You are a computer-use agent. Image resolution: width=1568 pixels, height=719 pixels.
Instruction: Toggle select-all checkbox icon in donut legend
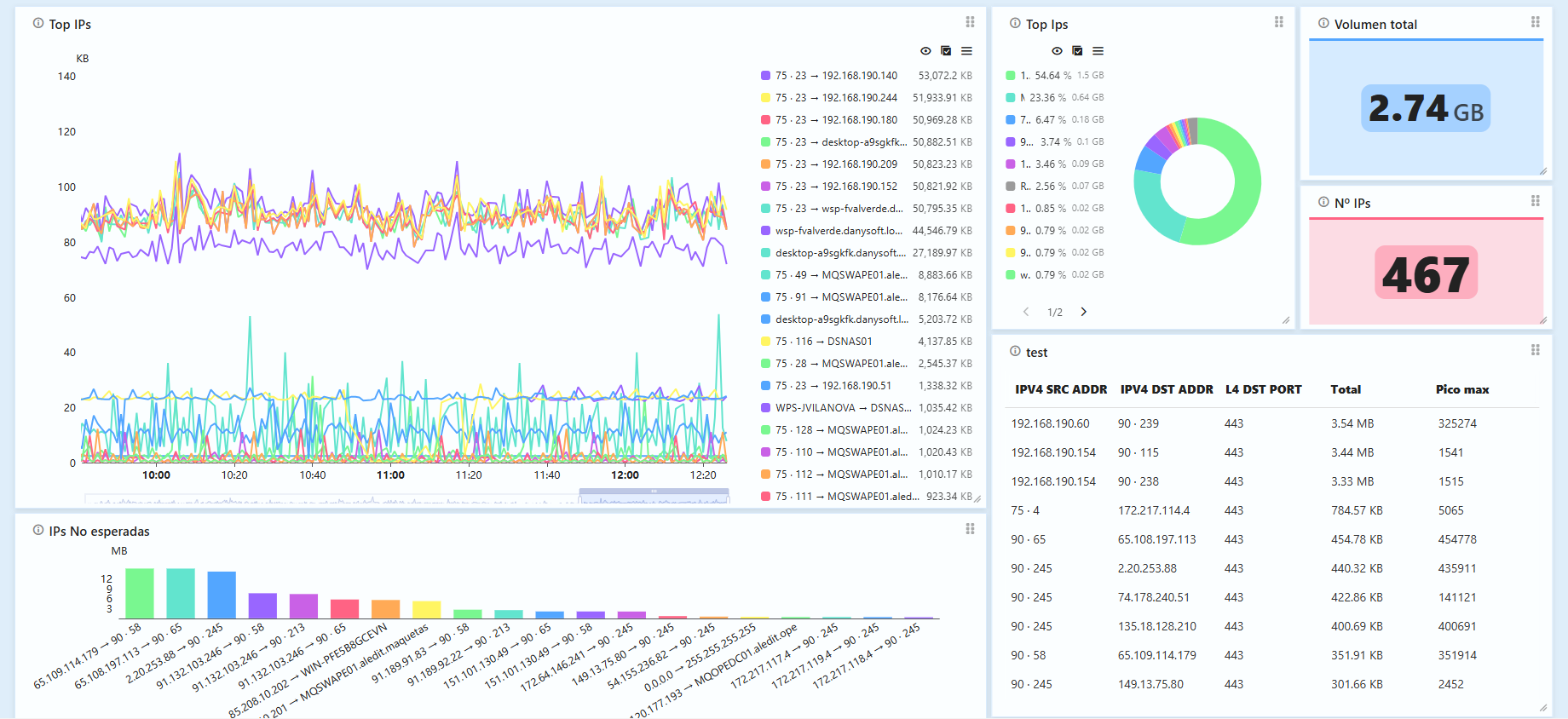click(1077, 51)
